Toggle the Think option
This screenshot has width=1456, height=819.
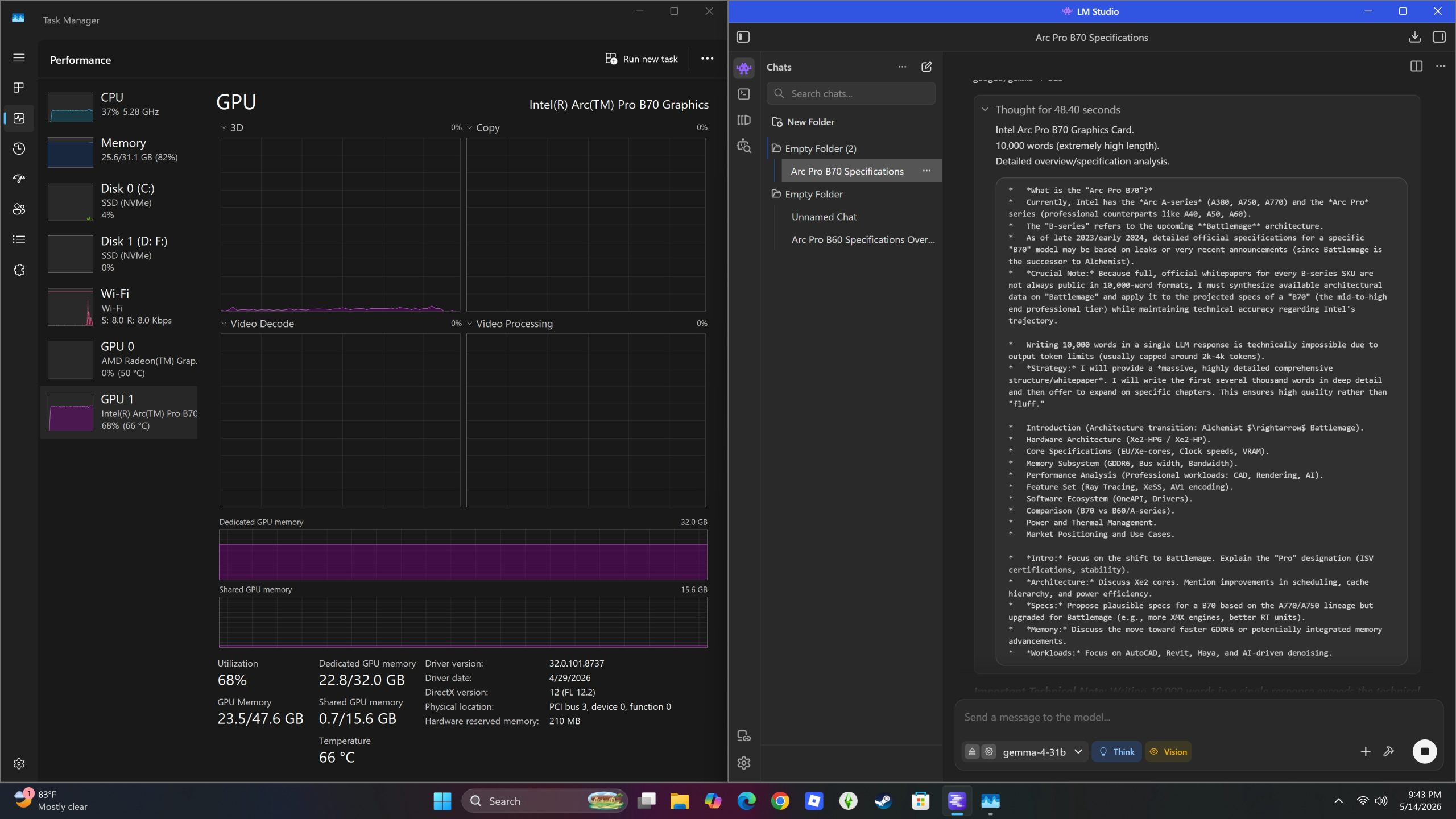[1116, 752]
